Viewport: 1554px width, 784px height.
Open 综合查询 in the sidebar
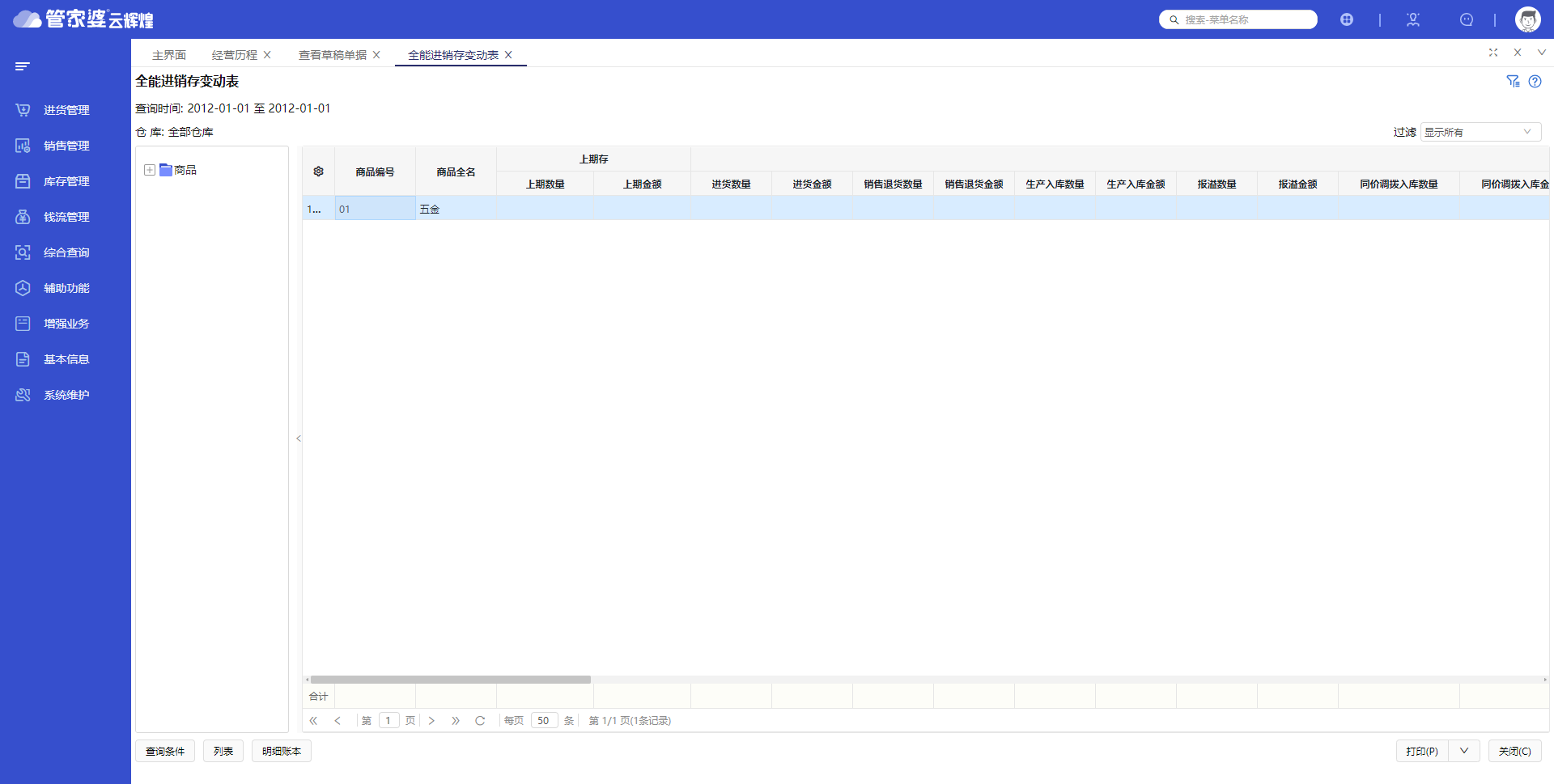tap(66, 252)
